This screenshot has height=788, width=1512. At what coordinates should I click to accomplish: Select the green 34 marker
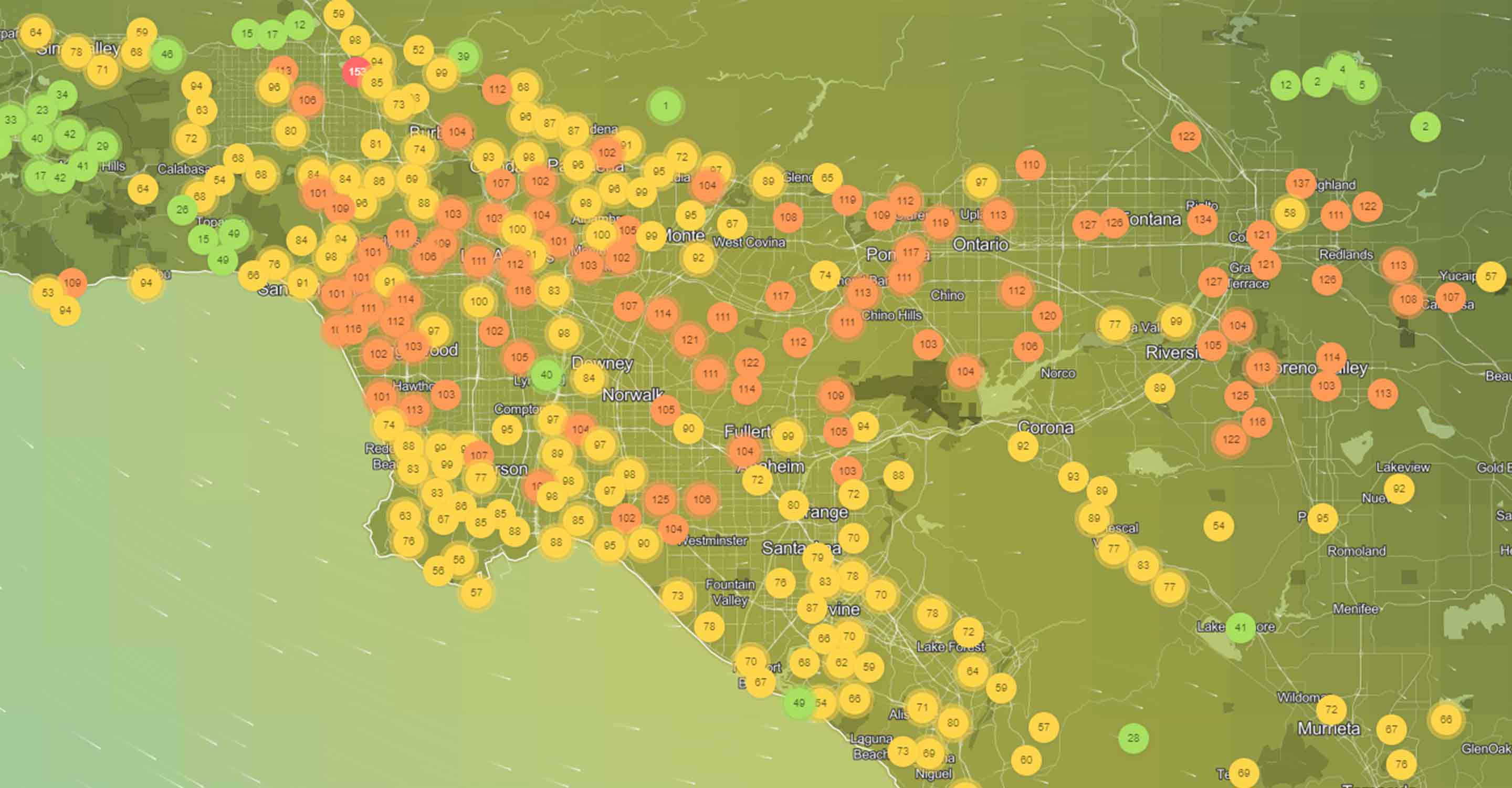point(61,95)
